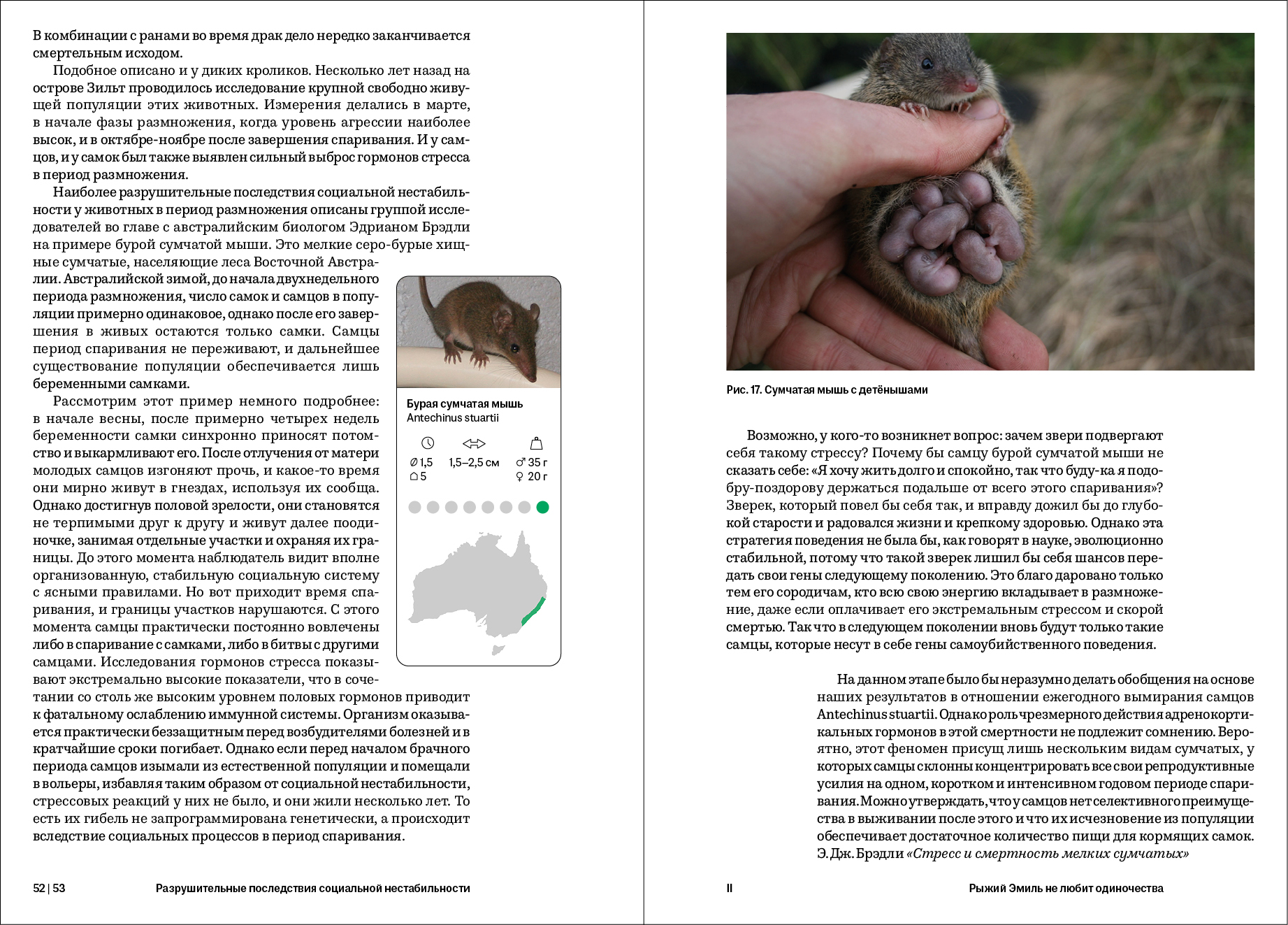Click the Latin name Antechinus stuartii in card

pos(452,418)
